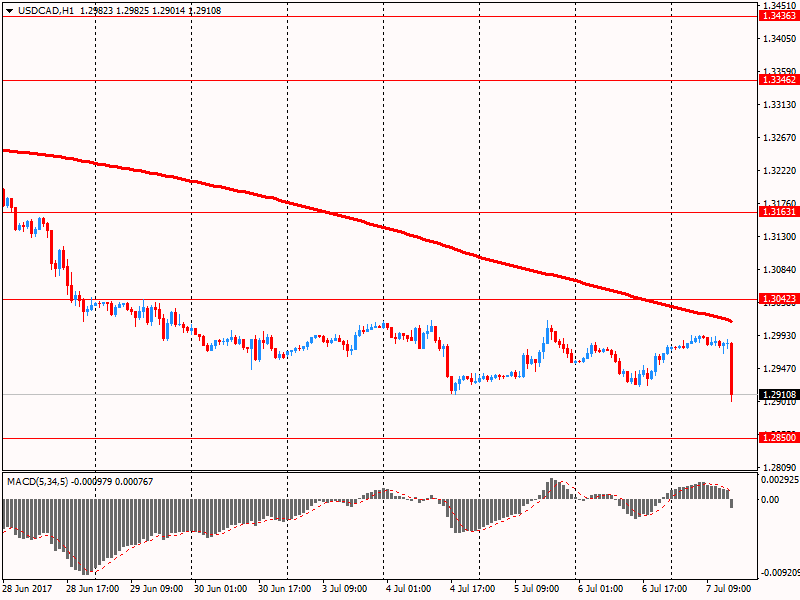Viewport: 800px width, 600px height.
Task: Select the 1.34363 red price level label
Action: tap(779, 16)
